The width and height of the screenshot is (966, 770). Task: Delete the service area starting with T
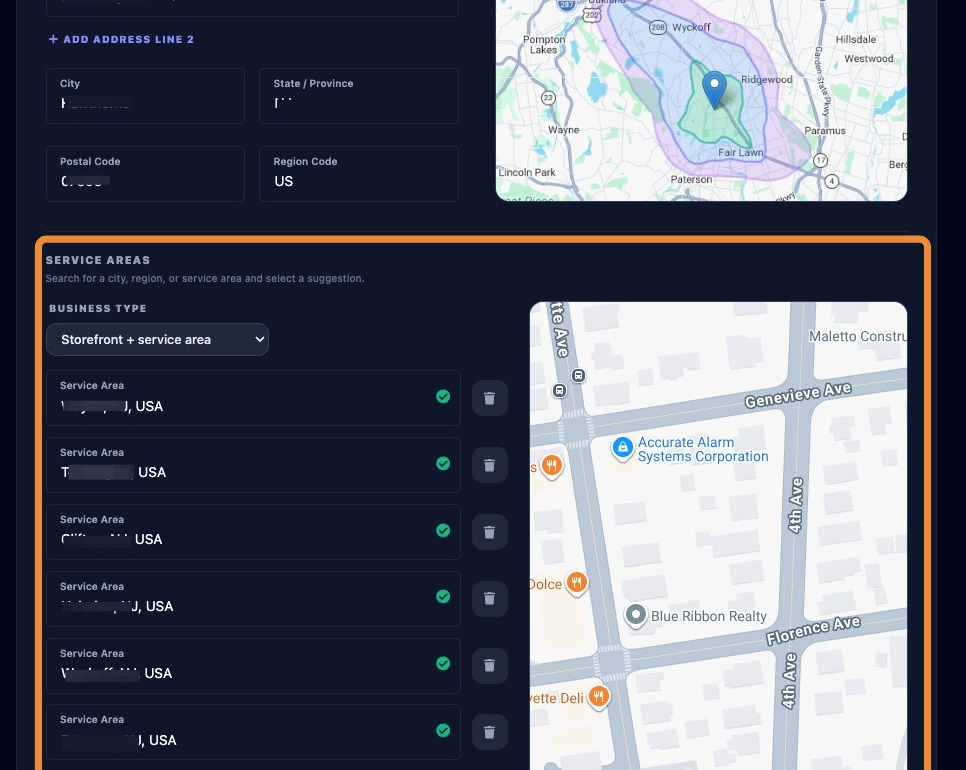click(x=490, y=465)
